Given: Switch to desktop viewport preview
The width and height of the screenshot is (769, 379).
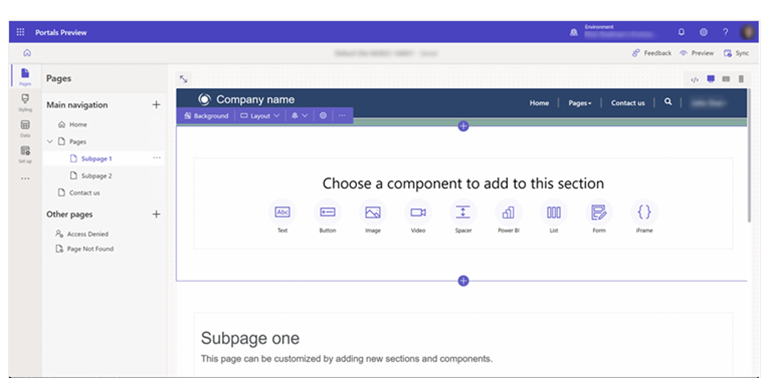Looking at the screenshot, I should coord(711,79).
